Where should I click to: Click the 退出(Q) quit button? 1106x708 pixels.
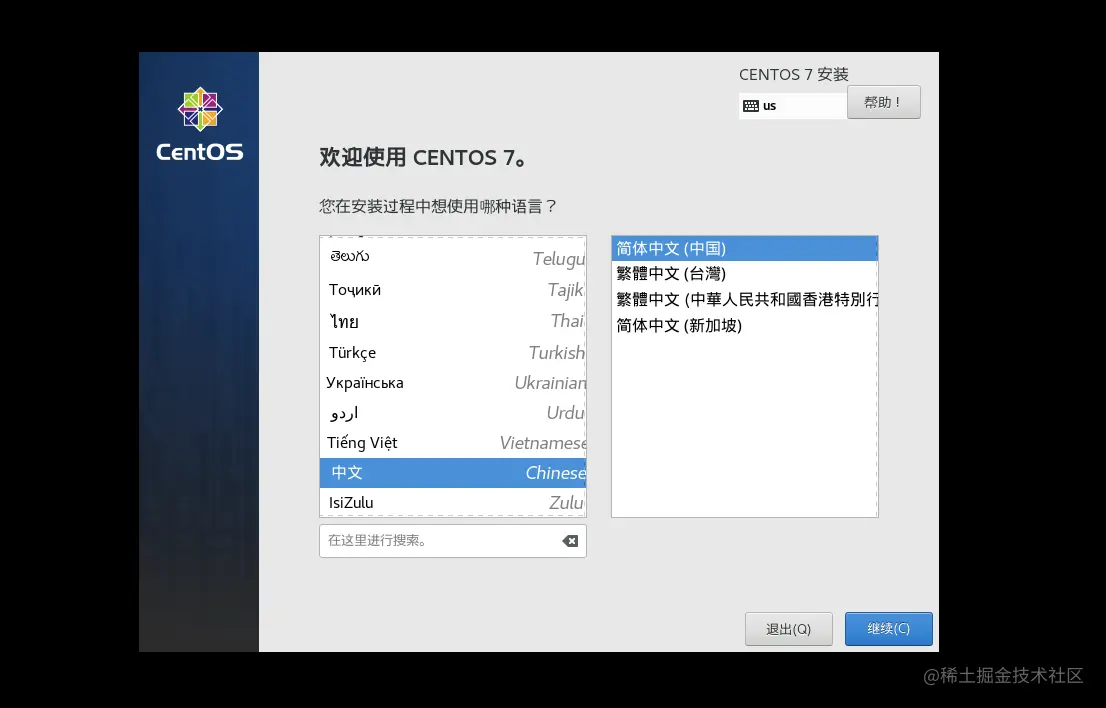click(789, 628)
